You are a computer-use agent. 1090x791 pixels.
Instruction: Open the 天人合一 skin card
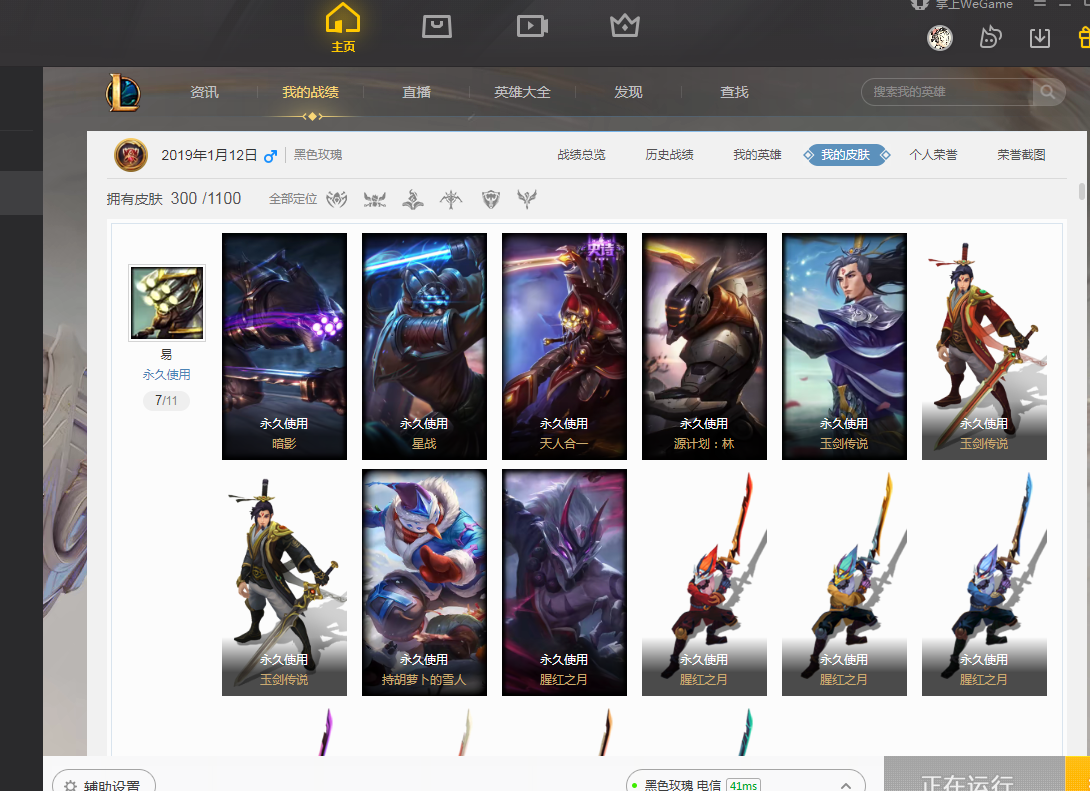click(564, 346)
